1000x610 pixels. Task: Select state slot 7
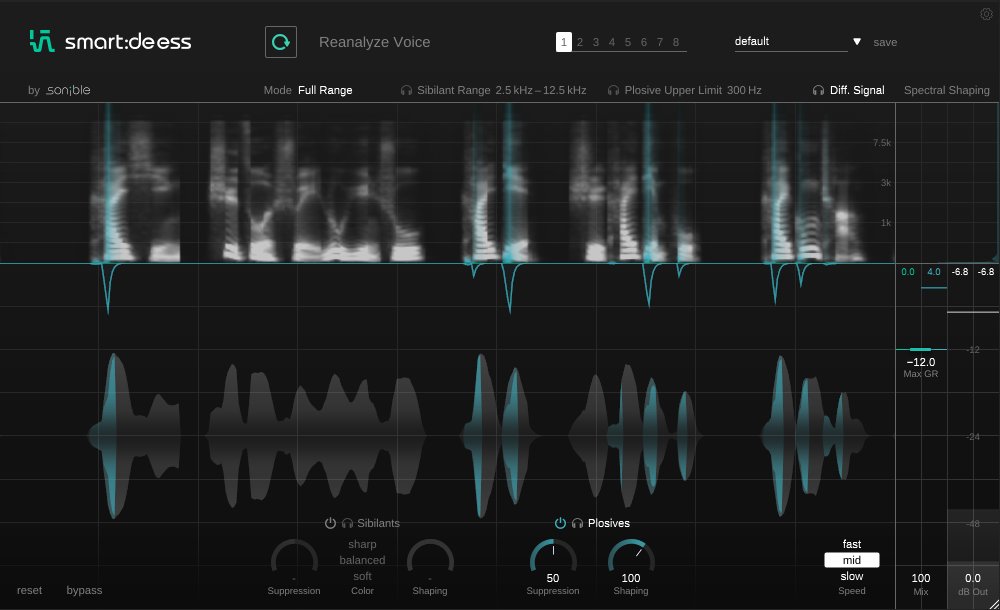coord(659,42)
